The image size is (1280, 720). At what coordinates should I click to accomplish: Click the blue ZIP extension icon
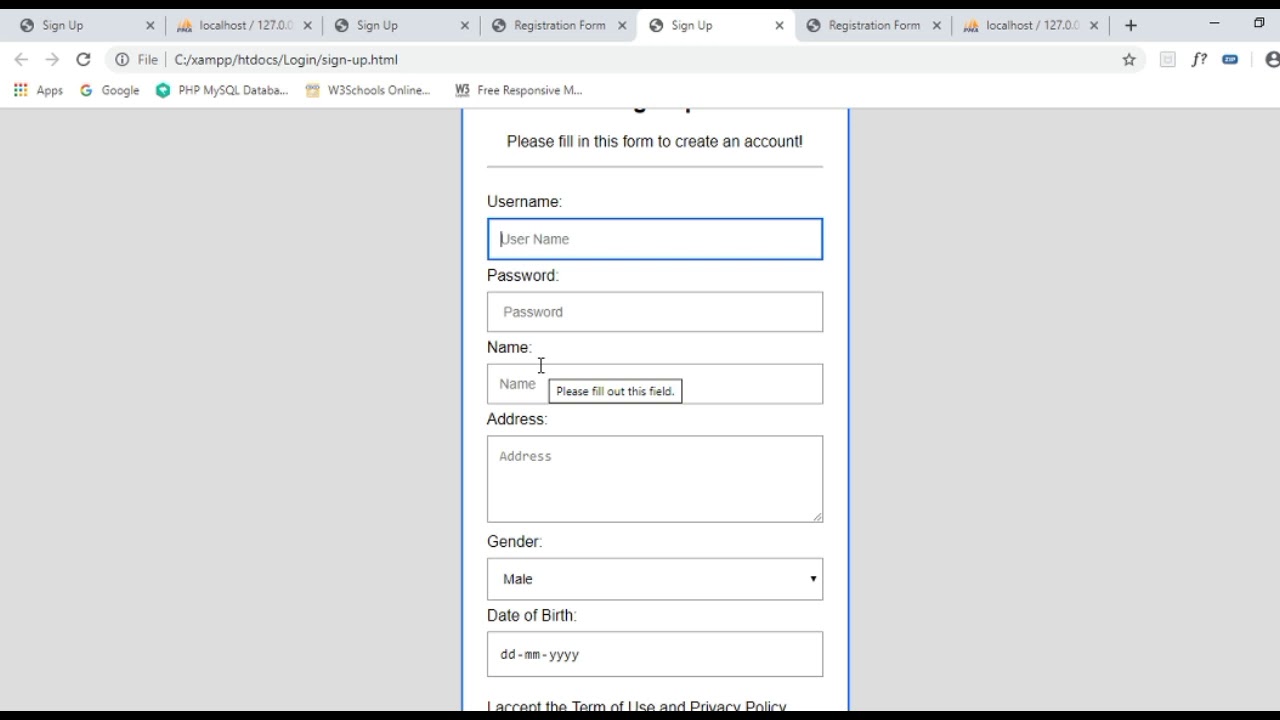[x=1230, y=60]
